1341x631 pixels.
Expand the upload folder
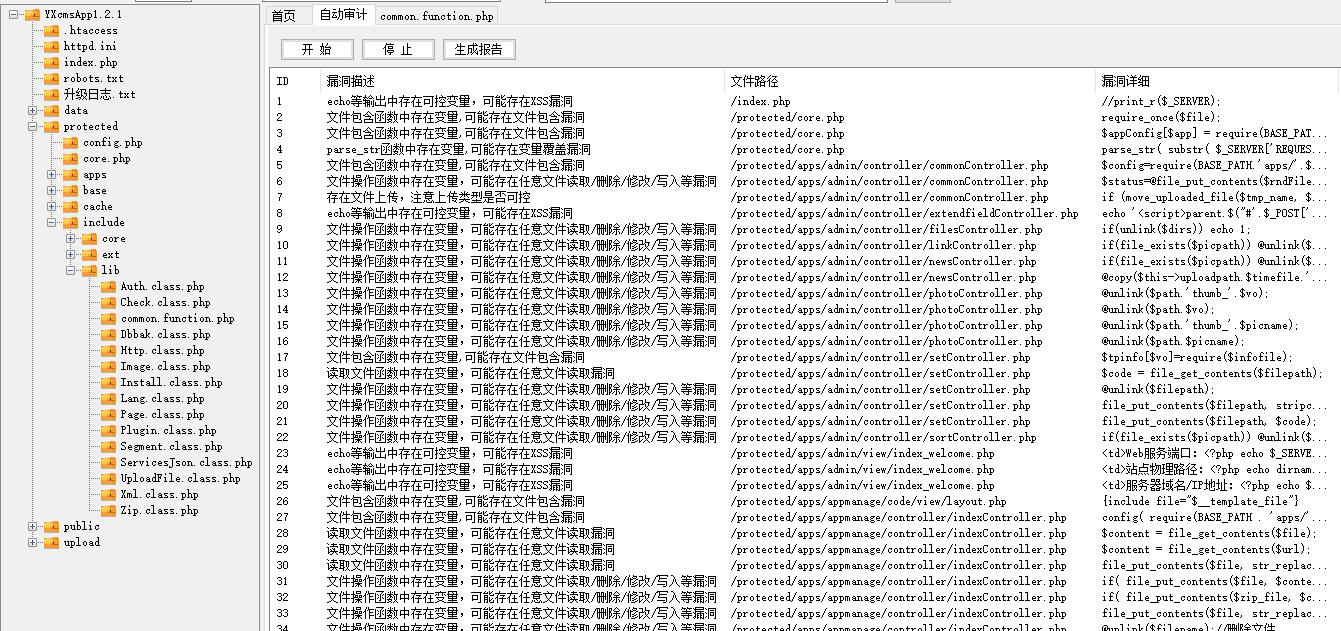pyautogui.click(x=33, y=543)
